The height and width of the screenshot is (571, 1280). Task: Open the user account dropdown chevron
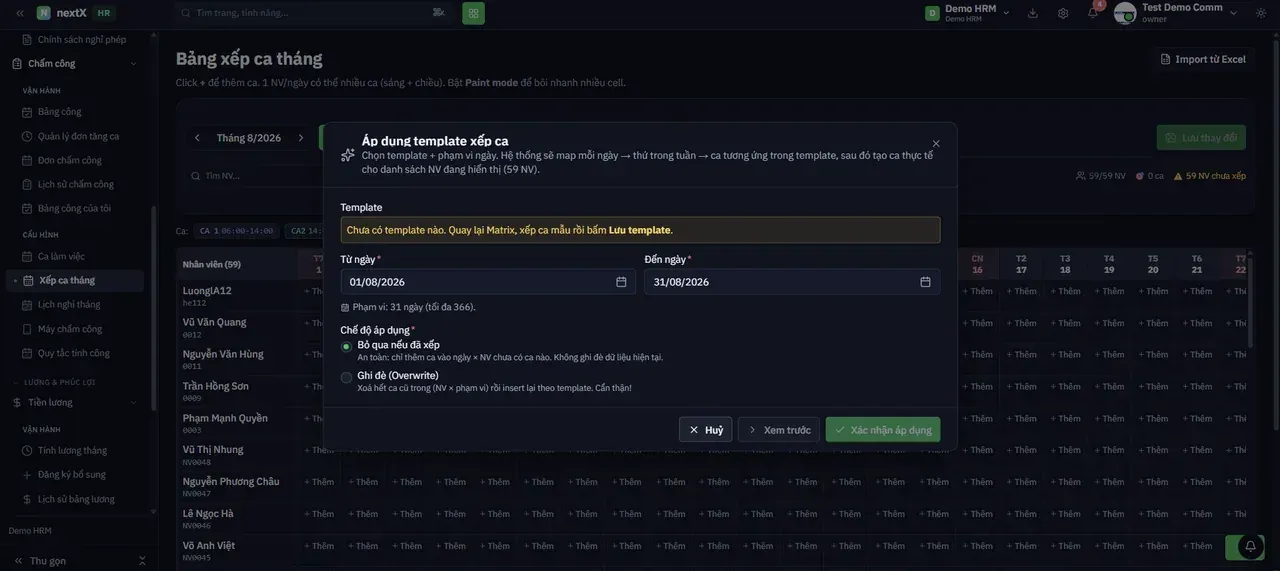(x=1233, y=13)
